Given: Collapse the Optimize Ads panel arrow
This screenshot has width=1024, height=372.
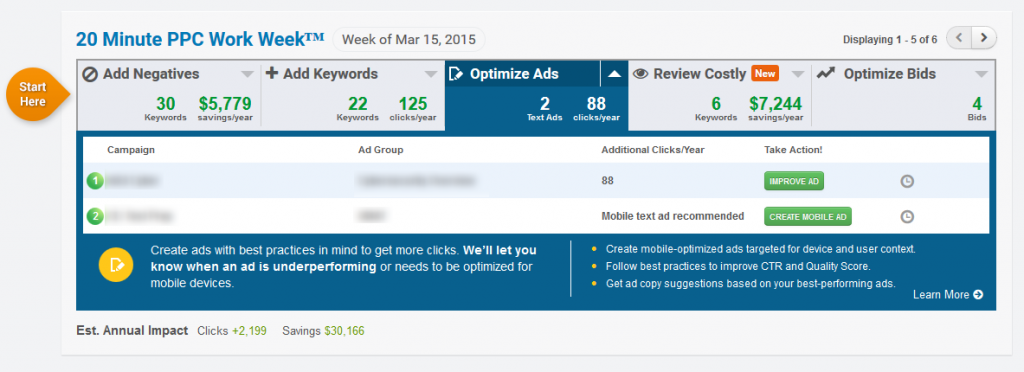Looking at the screenshot, I should [614, 74].
